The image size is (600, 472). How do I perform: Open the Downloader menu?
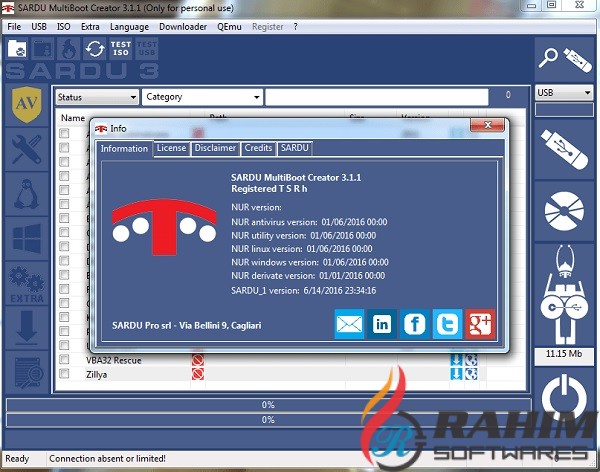[183, 27]
